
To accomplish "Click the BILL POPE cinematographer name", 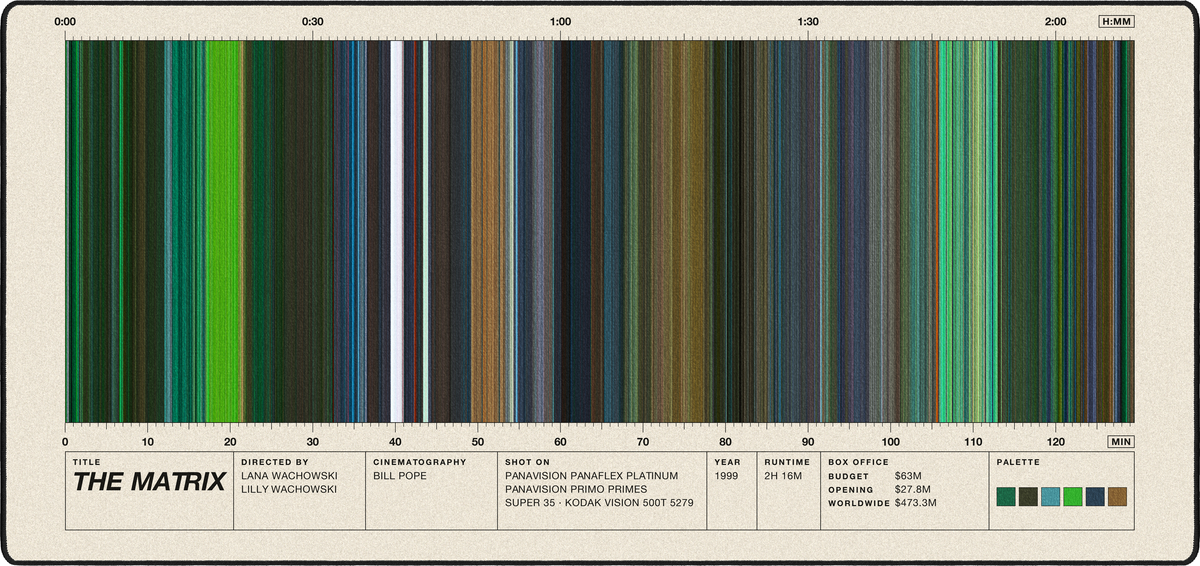I will point(399,476).
